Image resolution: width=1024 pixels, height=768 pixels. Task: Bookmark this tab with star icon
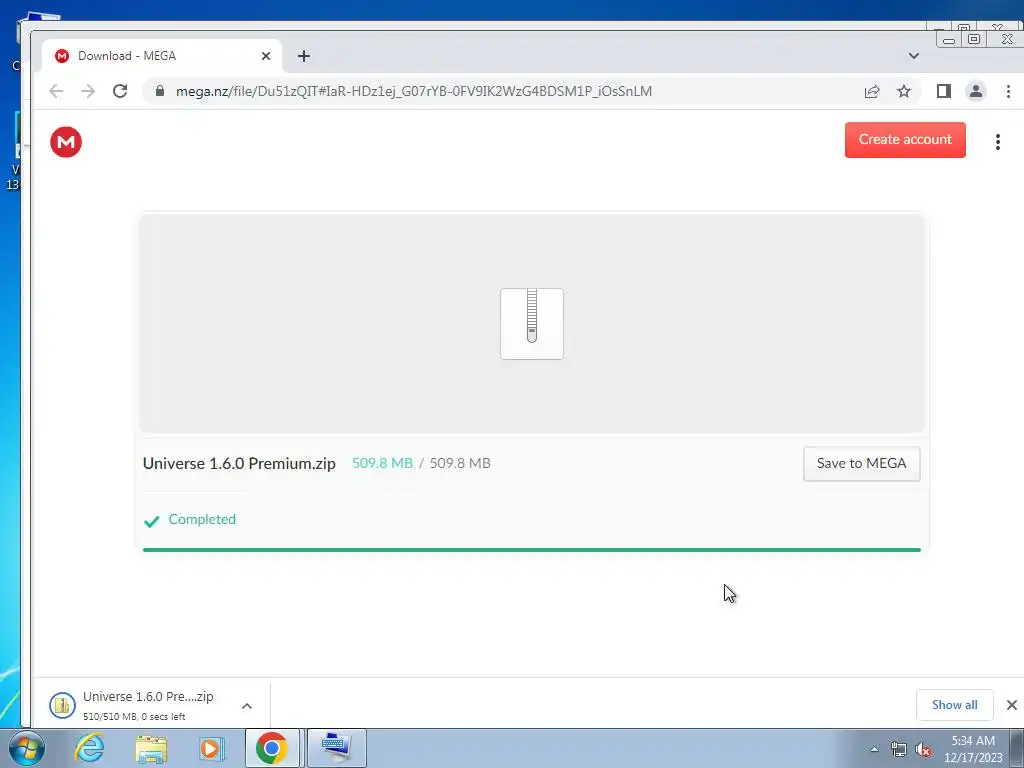[904, 91]
